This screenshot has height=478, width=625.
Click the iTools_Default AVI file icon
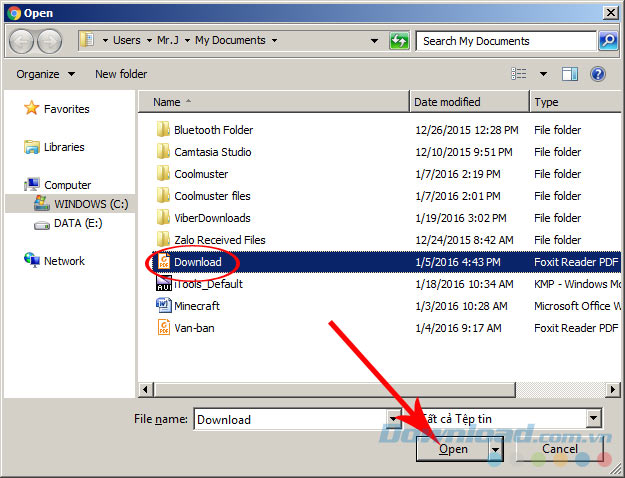163,283
